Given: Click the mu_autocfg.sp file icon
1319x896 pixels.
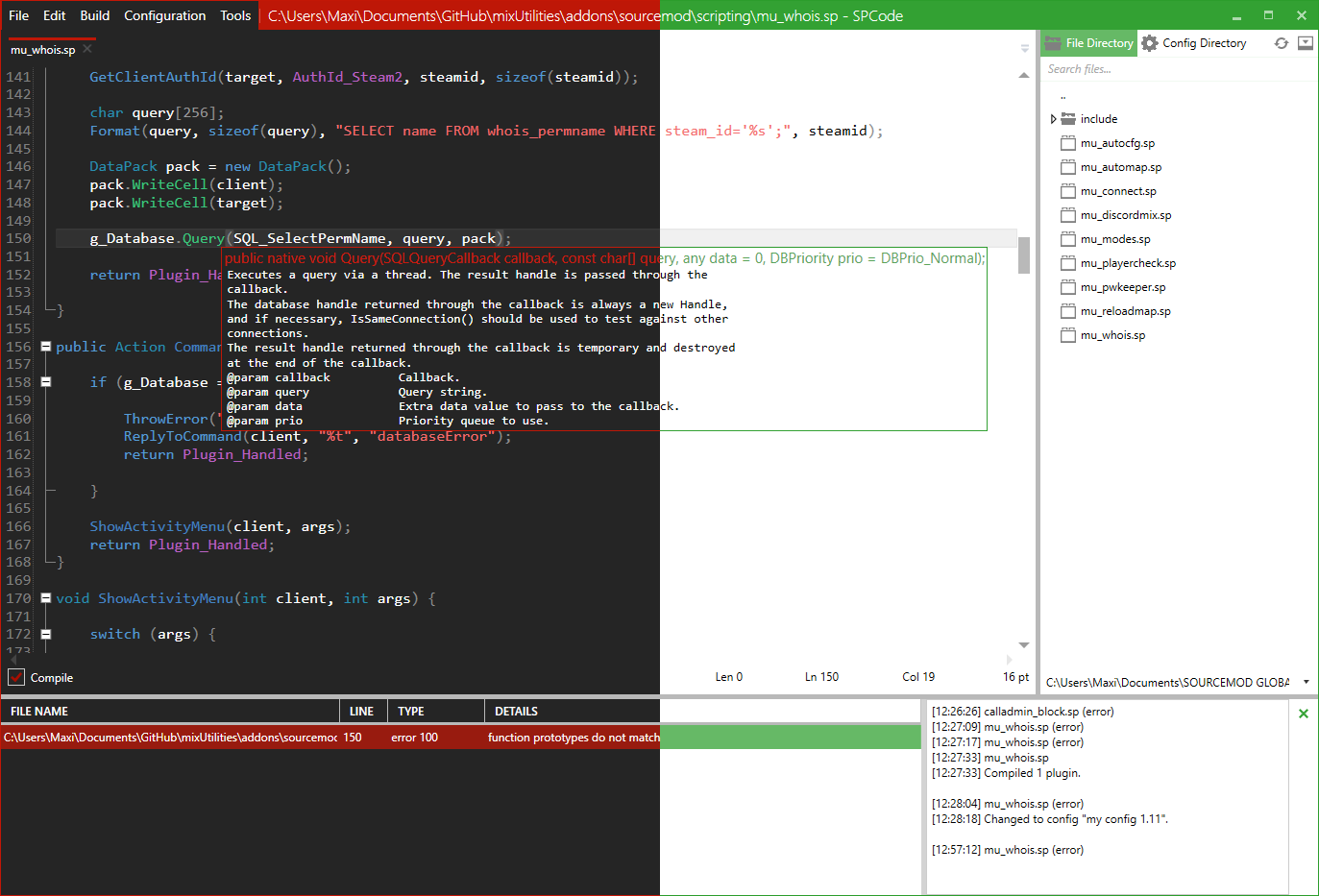Looking at the screenshot, I should pyautogui.click(x=1068, y=143).
